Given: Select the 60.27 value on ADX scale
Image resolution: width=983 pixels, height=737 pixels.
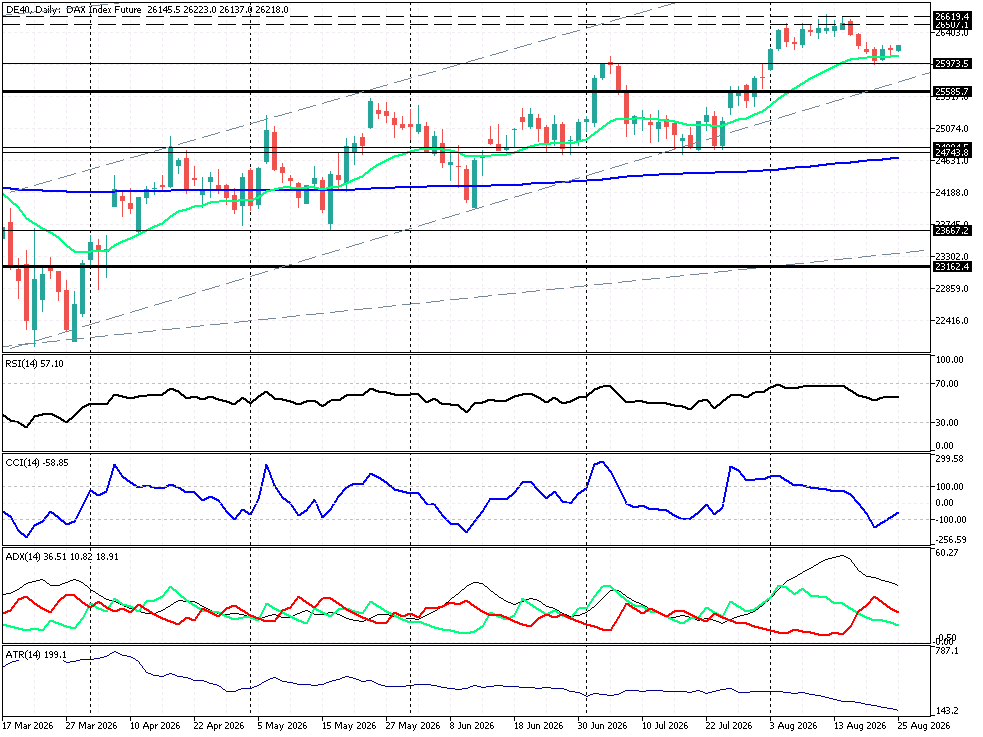Looking at the screenshot, I should point(947,553).
